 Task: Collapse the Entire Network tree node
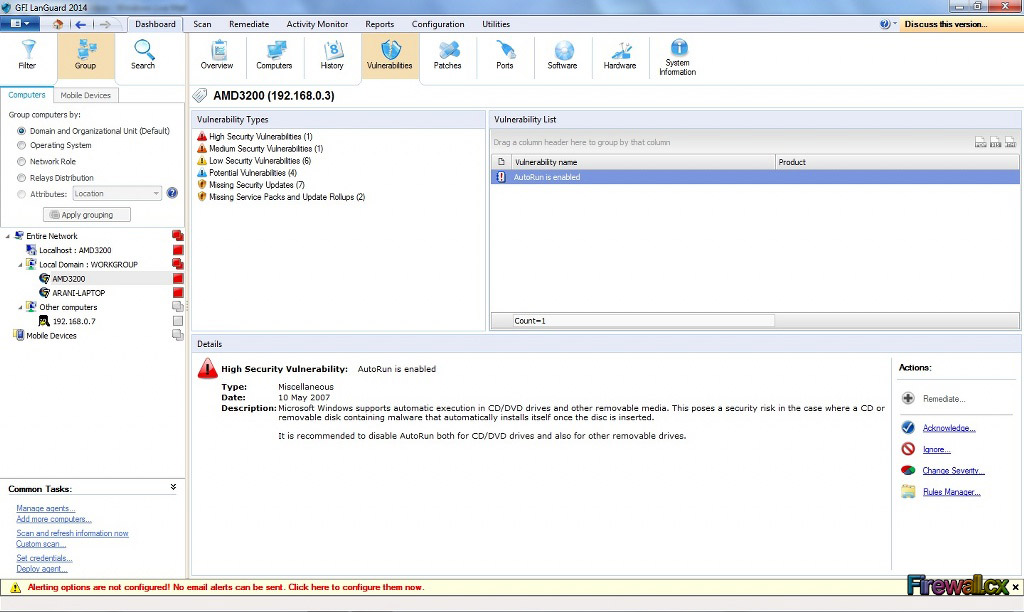(x=8, y=236)
